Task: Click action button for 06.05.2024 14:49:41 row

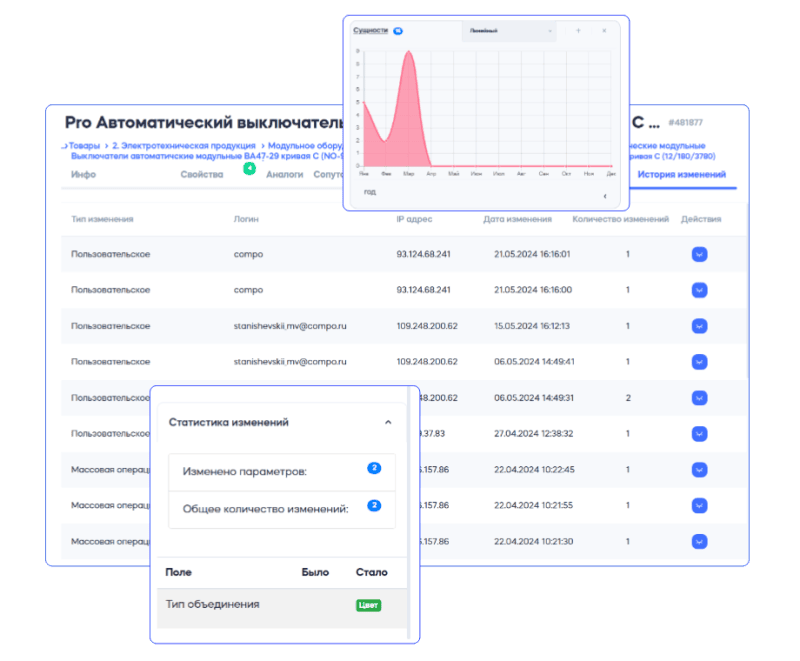Action: point(699,362)
